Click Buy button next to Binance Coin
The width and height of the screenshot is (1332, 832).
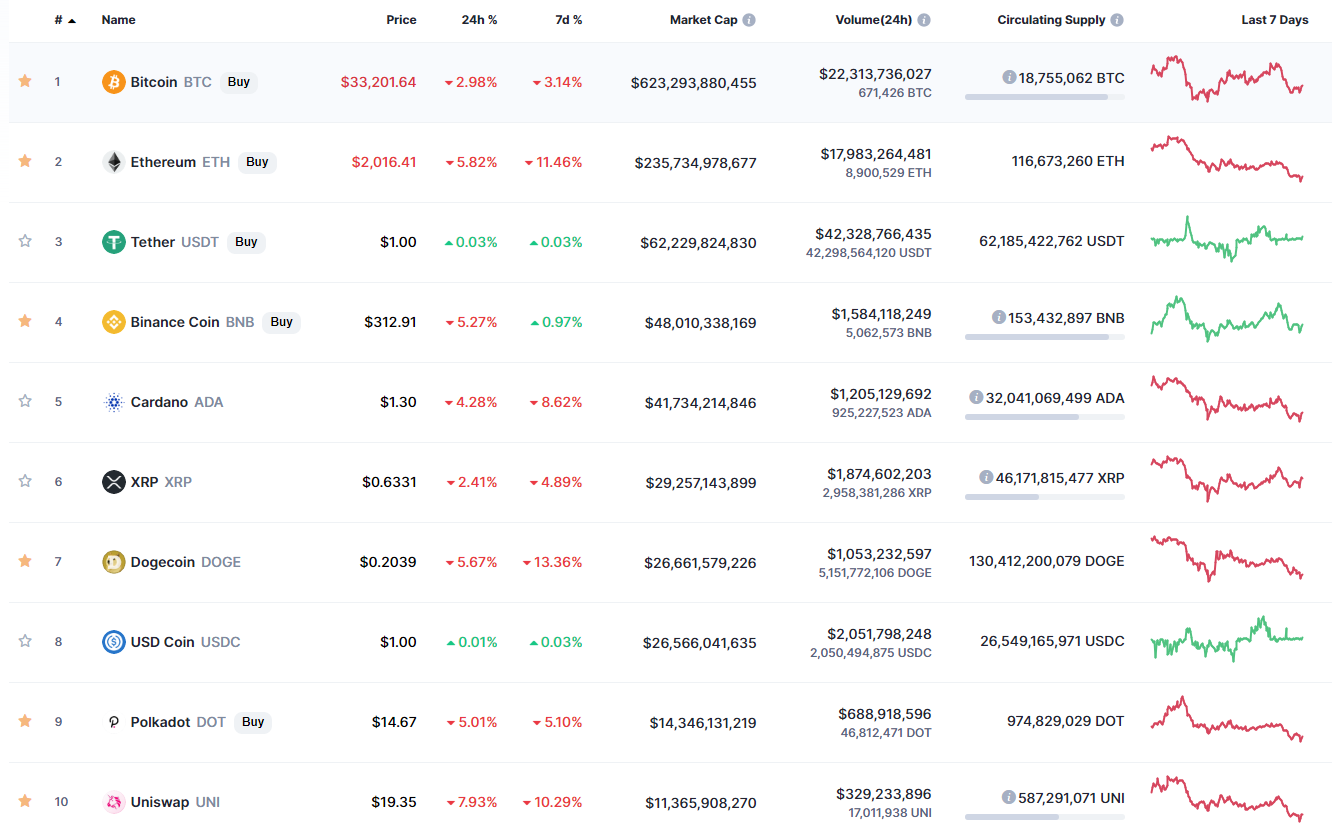(282, 322)
